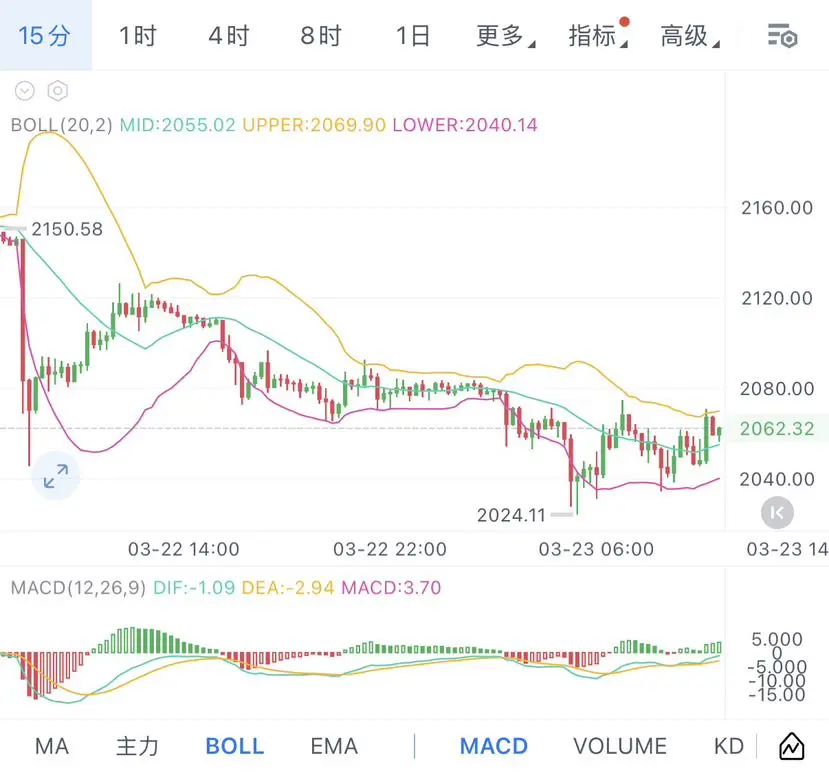Switch to 1日 timeframe
Viewport: 829px width, 773px height.
(x=413, y=36)
